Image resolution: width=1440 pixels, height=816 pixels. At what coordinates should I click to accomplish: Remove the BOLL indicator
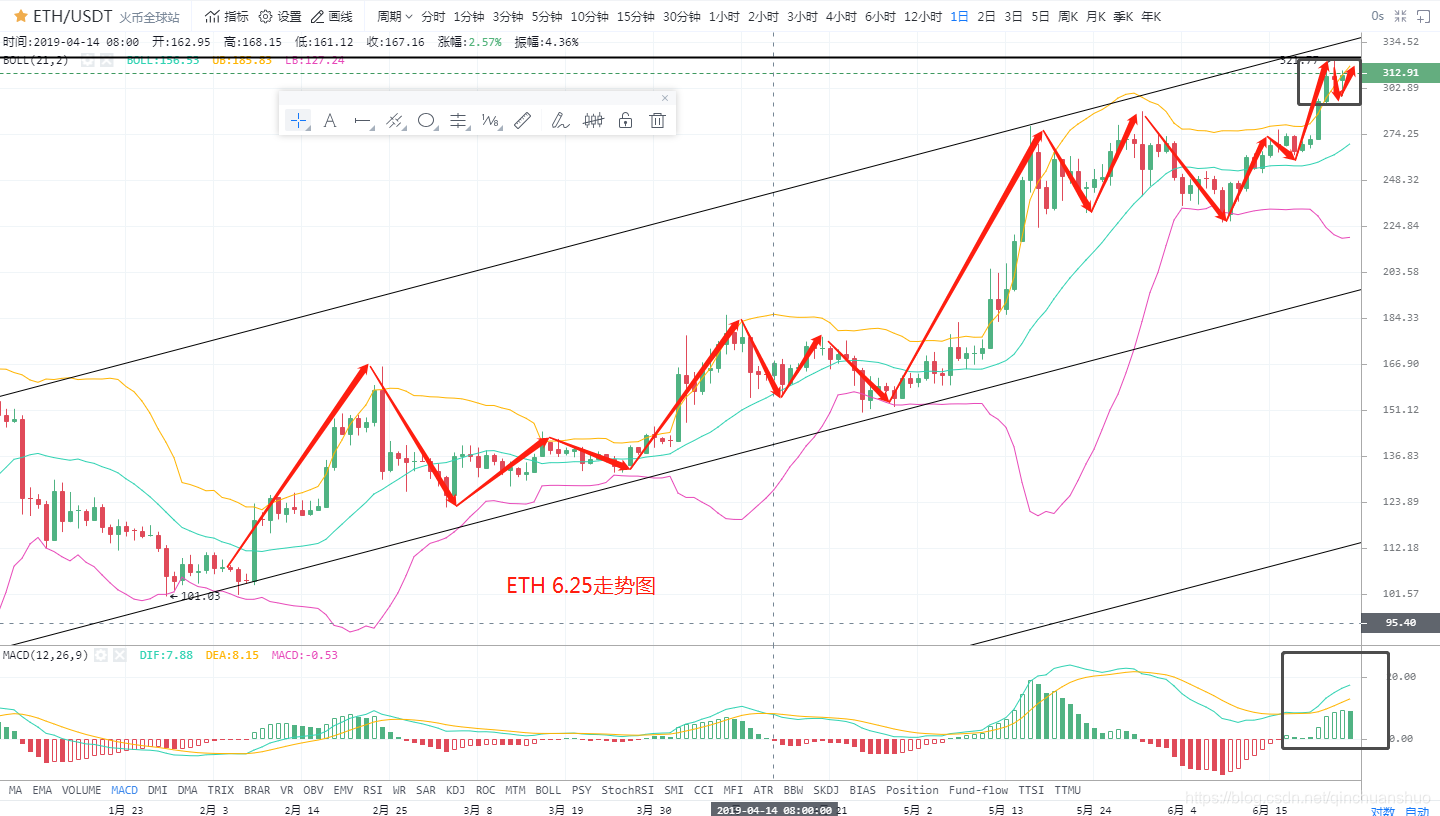click(x=107, y=60)
